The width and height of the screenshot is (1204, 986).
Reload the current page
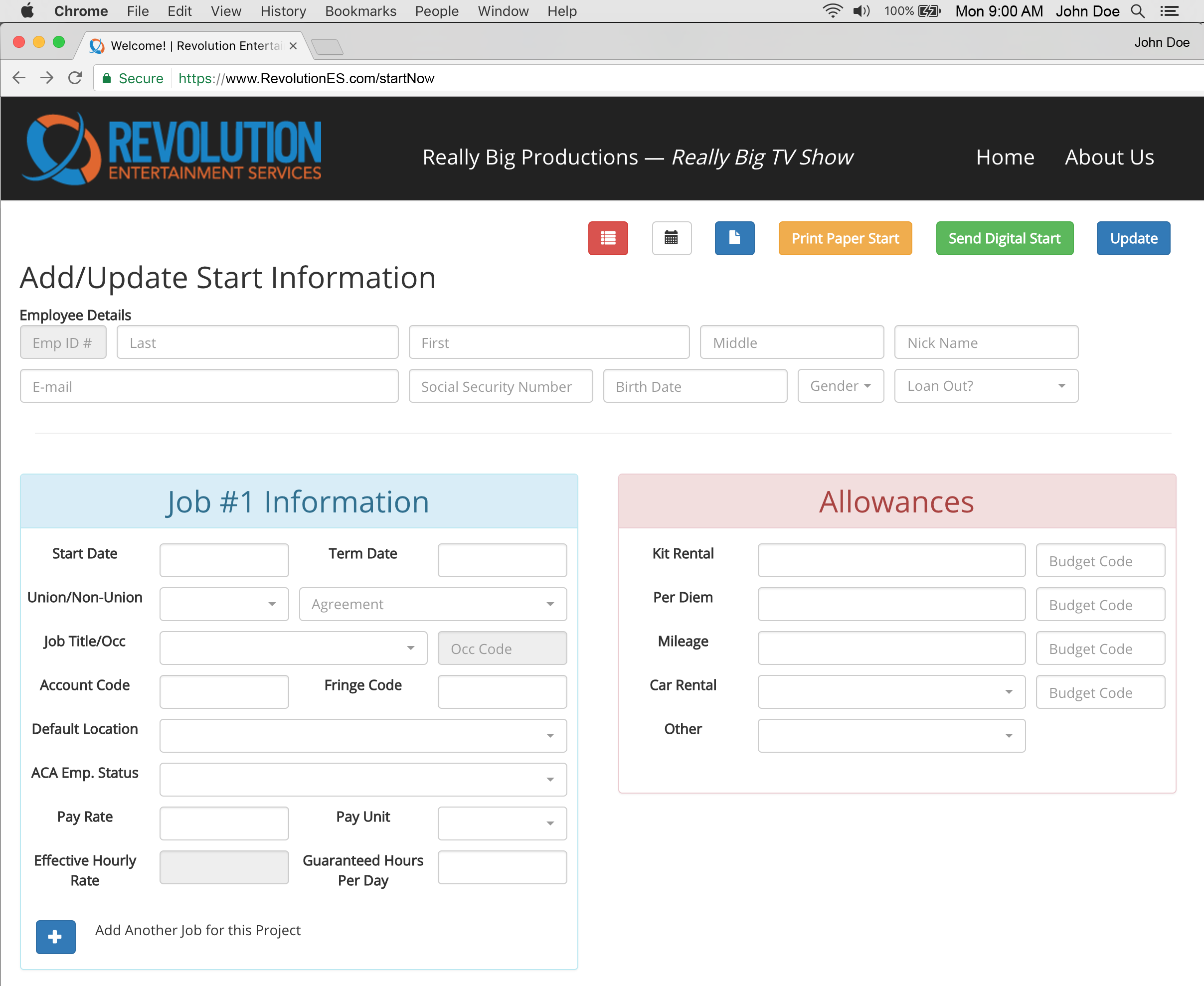[x=74, y=78]
